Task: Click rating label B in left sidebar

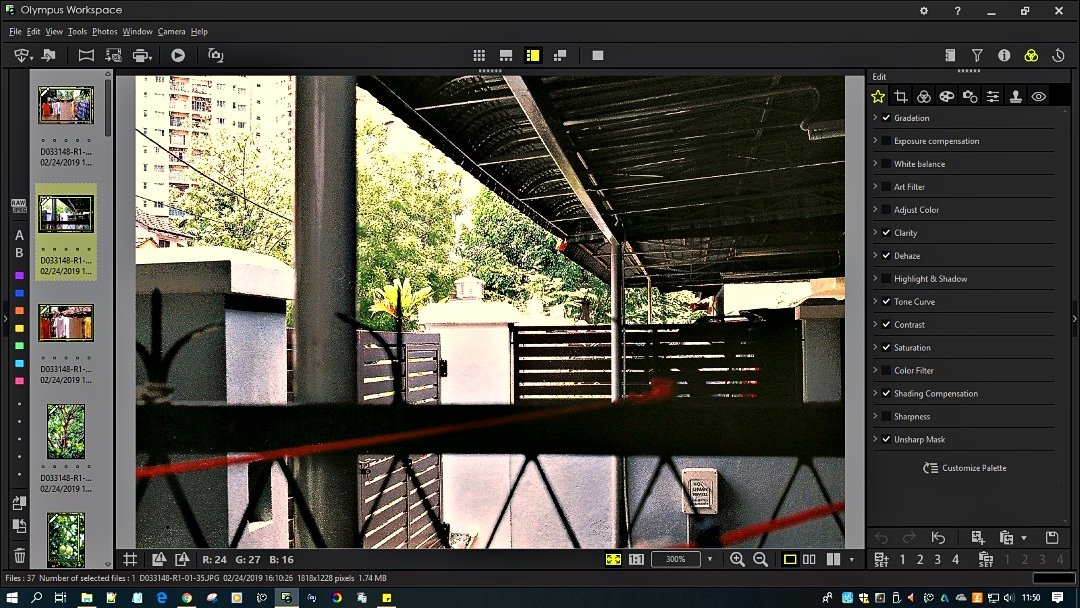Action: pyautogui.click(x=19, y=253)
